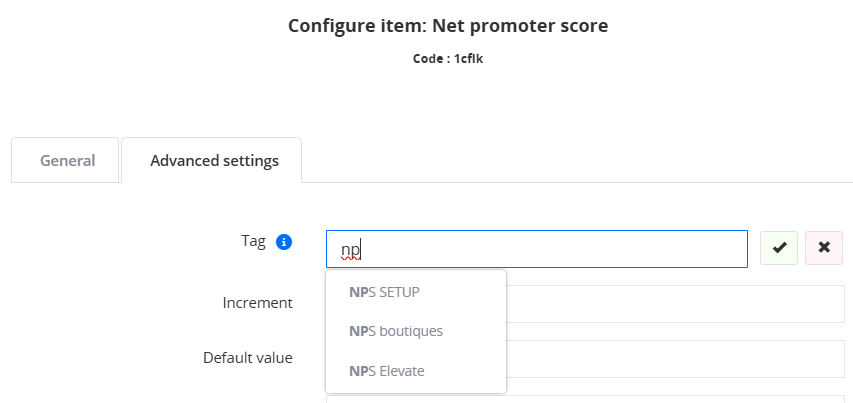
Task: Click inside the Tag text field
Action: tap(537, 249)
